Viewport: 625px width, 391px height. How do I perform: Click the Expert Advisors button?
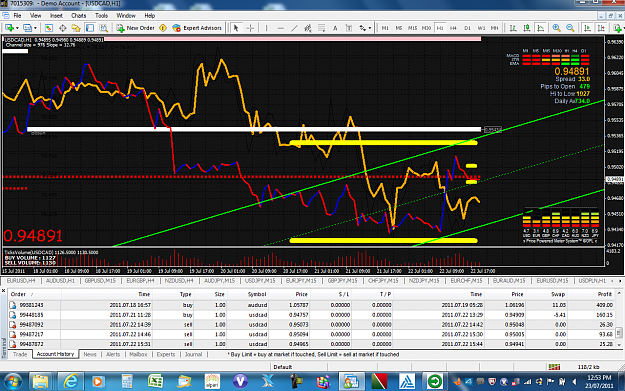click(197, 28)
